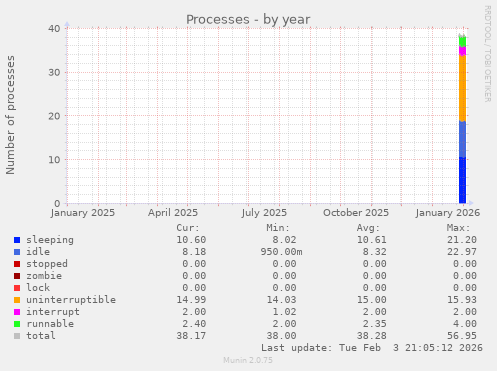Select the 'interrupt' legend label

point(53,312)
